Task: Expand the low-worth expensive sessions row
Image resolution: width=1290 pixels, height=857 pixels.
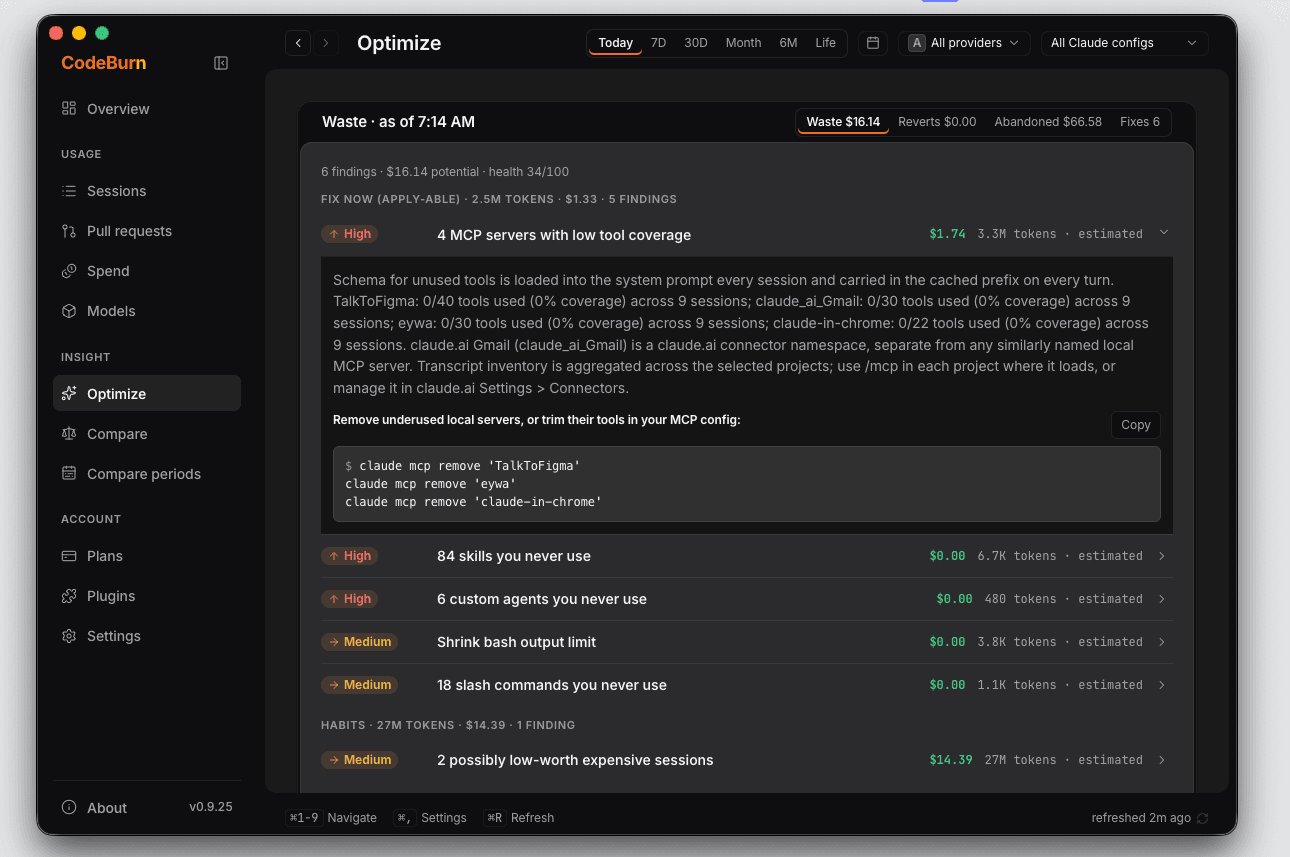Action: (x=746, y=760)
